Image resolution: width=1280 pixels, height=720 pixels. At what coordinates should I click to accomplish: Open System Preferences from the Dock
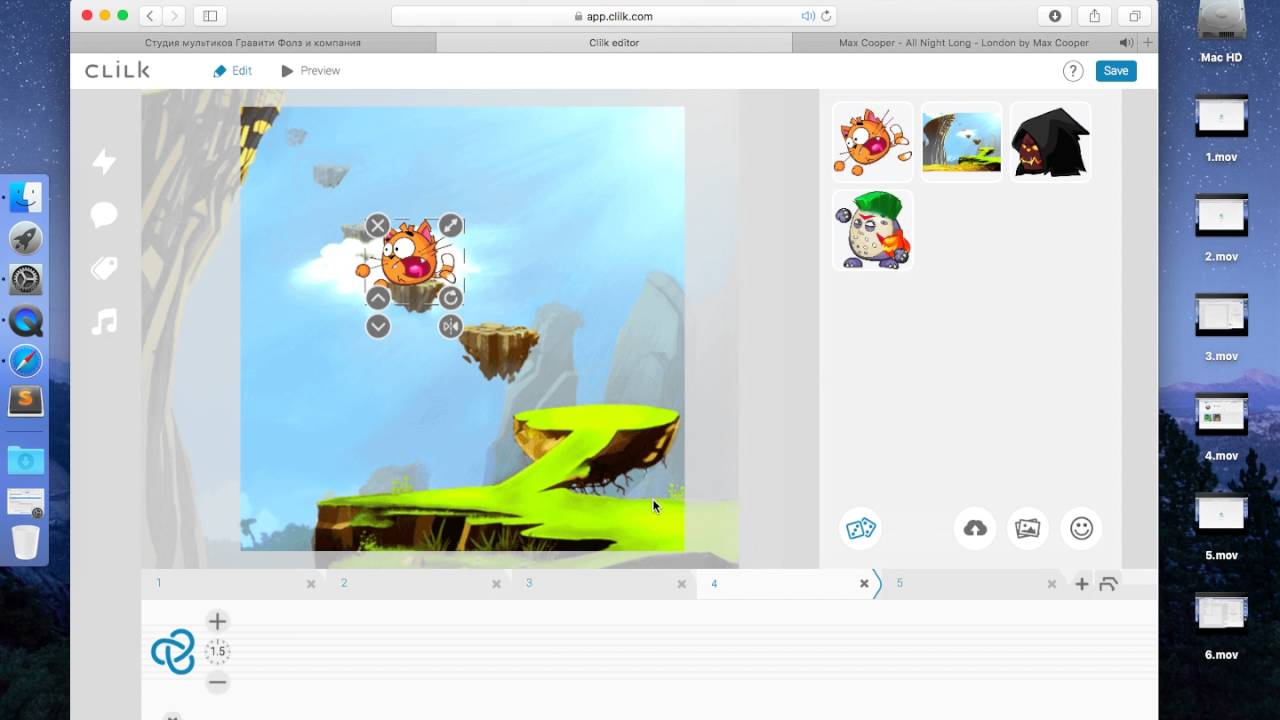click(x=25, y=279)
